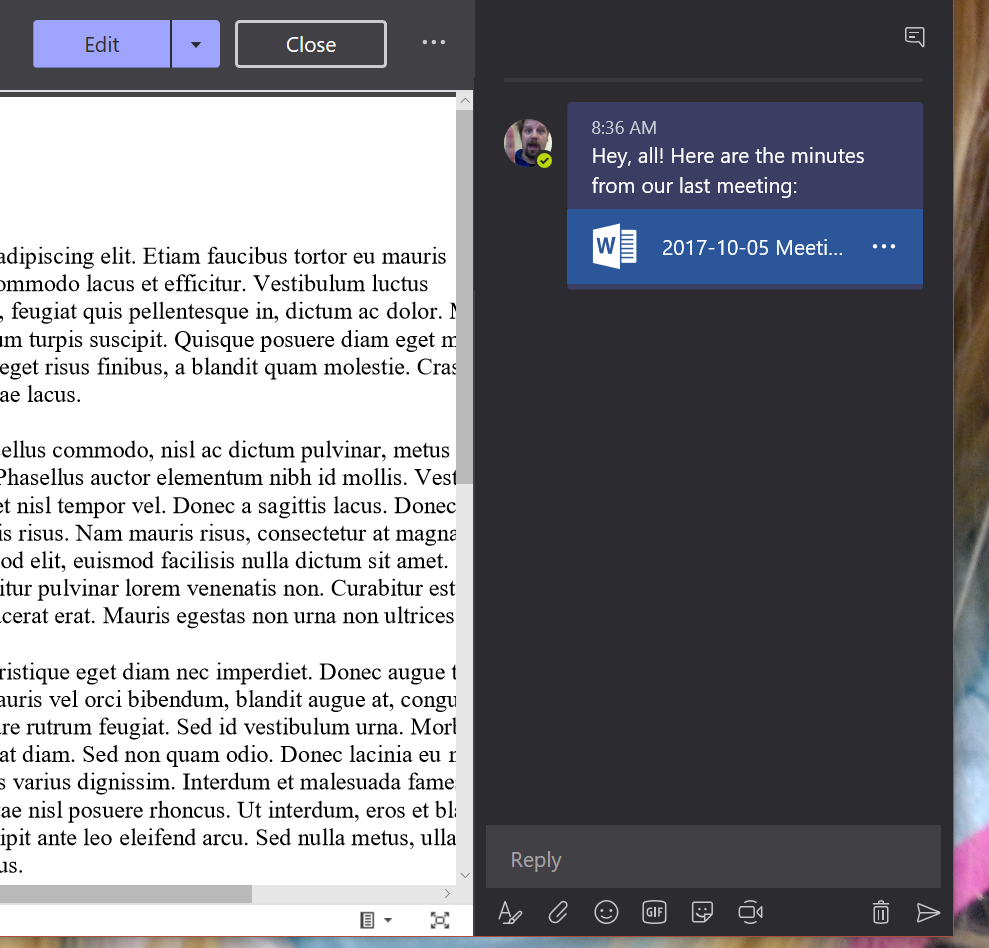
Task: Toggle the conversation pane icon
Action: [x=914, y=37]
